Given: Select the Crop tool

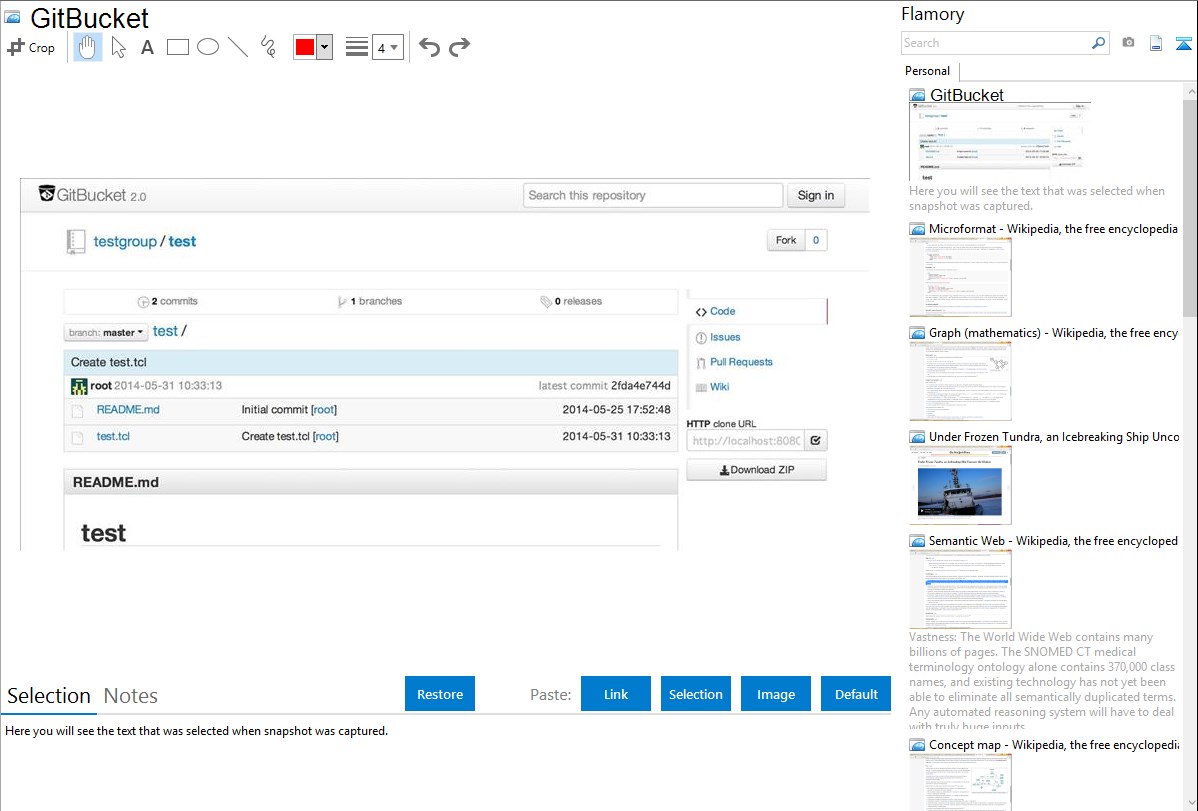Looking at the screenshot, I should point(31,47).
